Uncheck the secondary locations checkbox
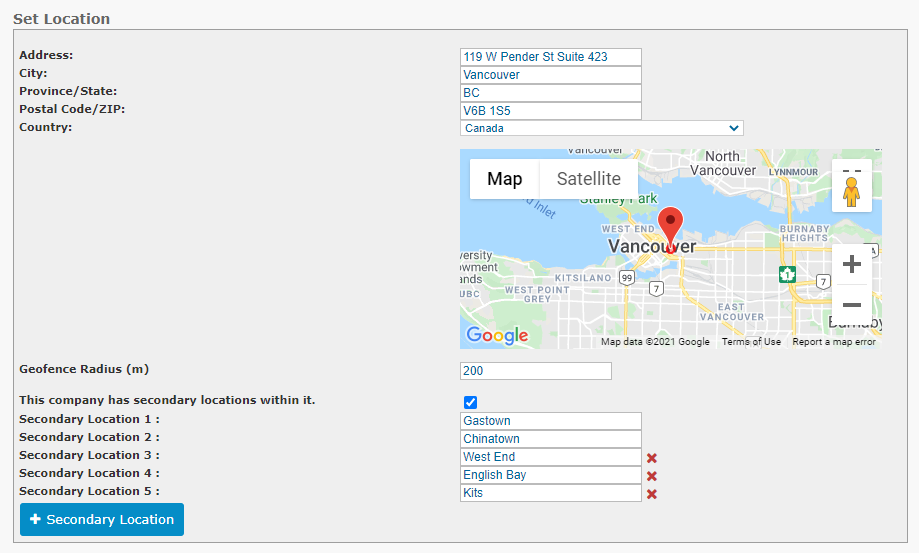This screenshot has width=919, height=553. click(470, 402)
